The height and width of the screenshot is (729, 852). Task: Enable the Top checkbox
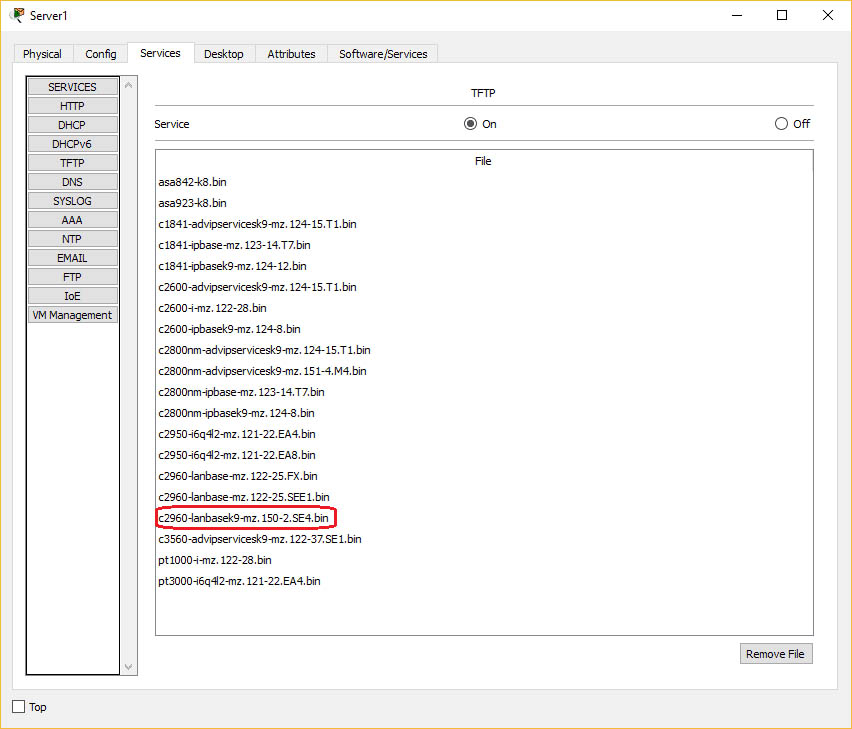click(x=18, y=707)
